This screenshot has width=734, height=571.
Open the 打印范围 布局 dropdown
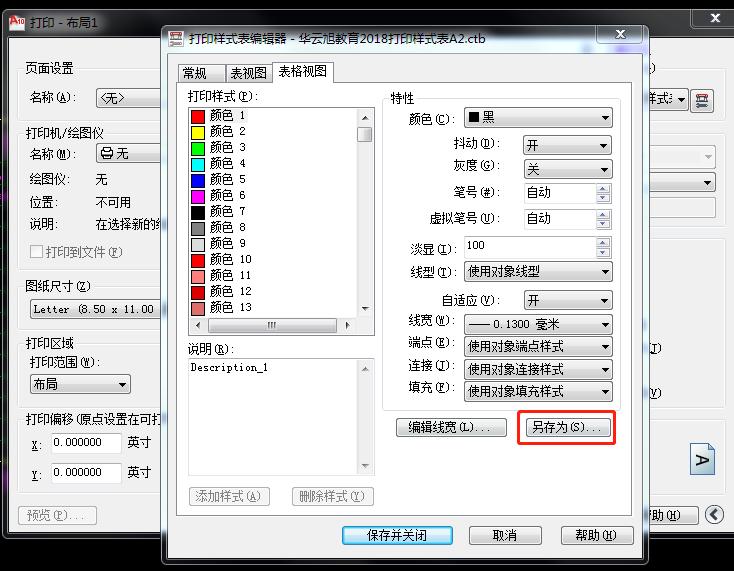pos(80,384)
